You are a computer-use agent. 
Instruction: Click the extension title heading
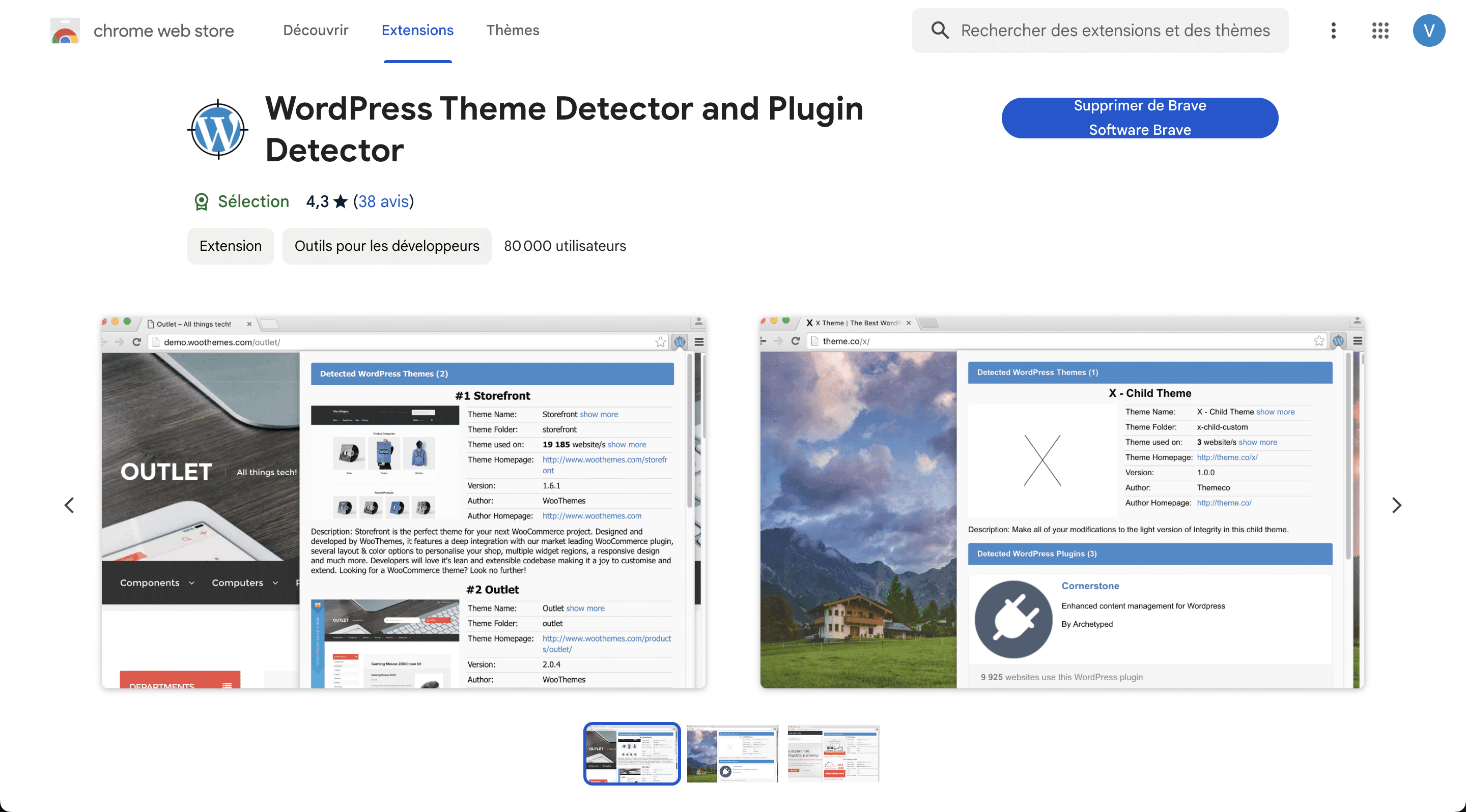(x=564, y=129)
